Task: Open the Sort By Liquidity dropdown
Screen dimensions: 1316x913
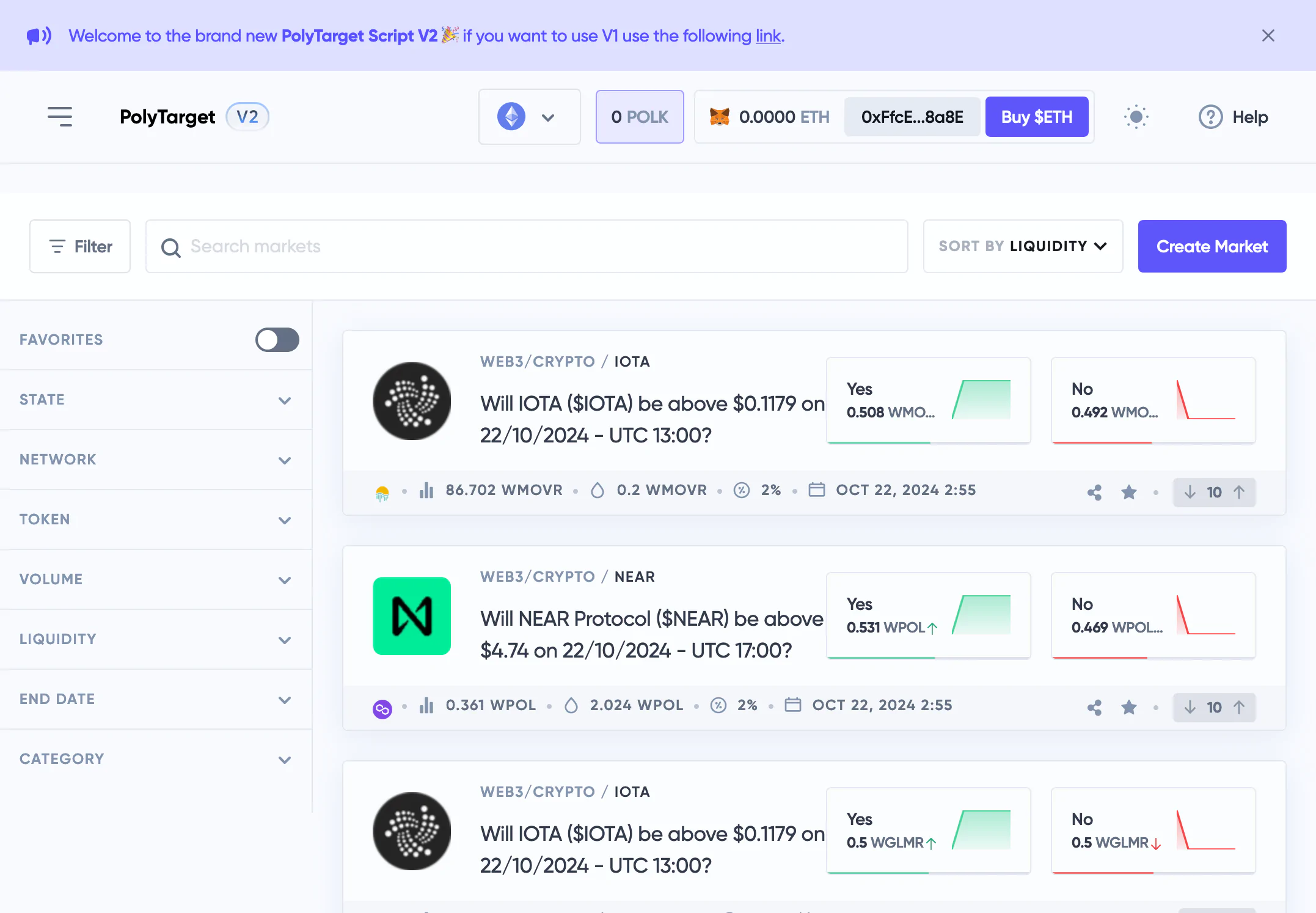Action: tap(1023, 246)
